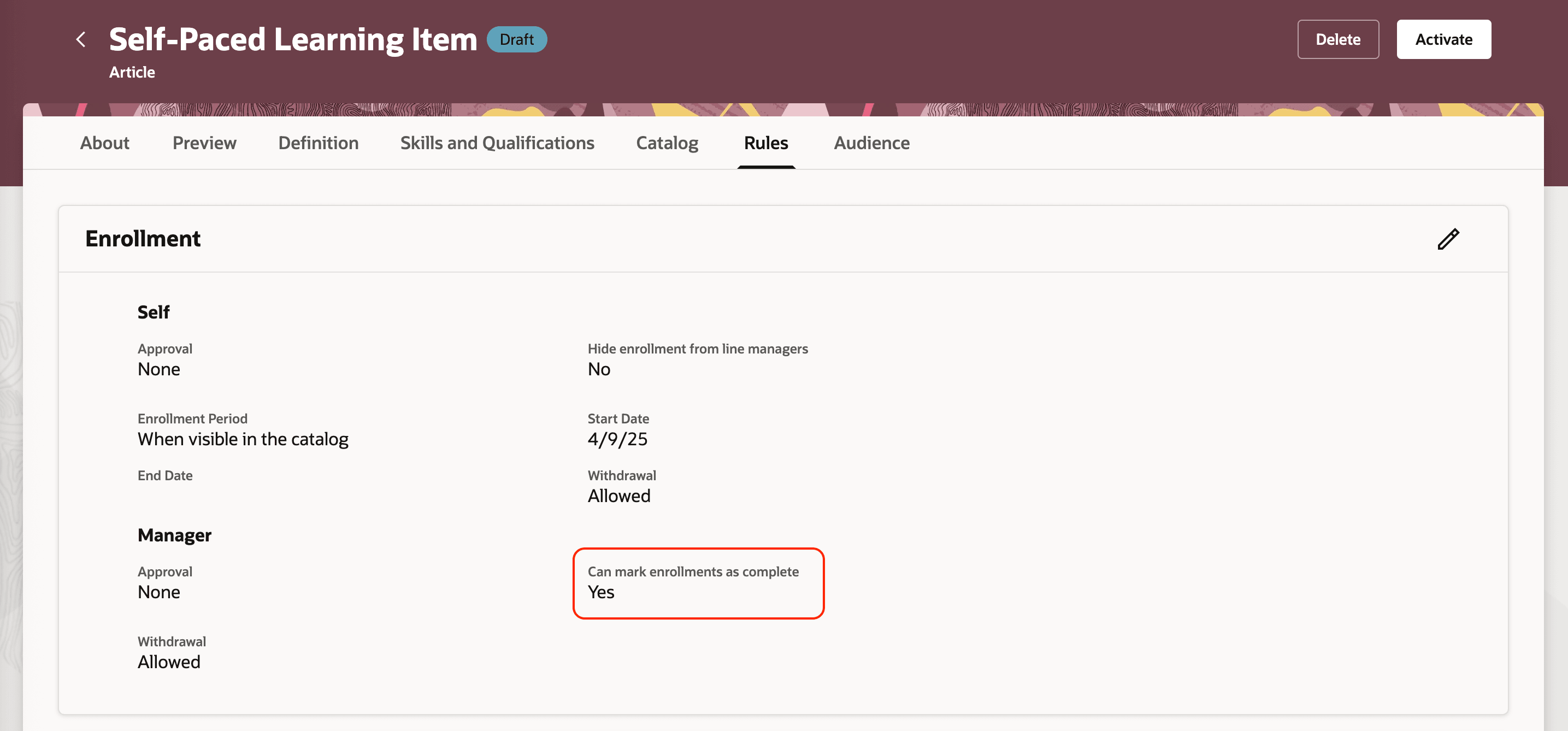Viewport: 1568px width, 731px height.
Task: Click the Enrollment Period value text
Action: pos(243,439)
